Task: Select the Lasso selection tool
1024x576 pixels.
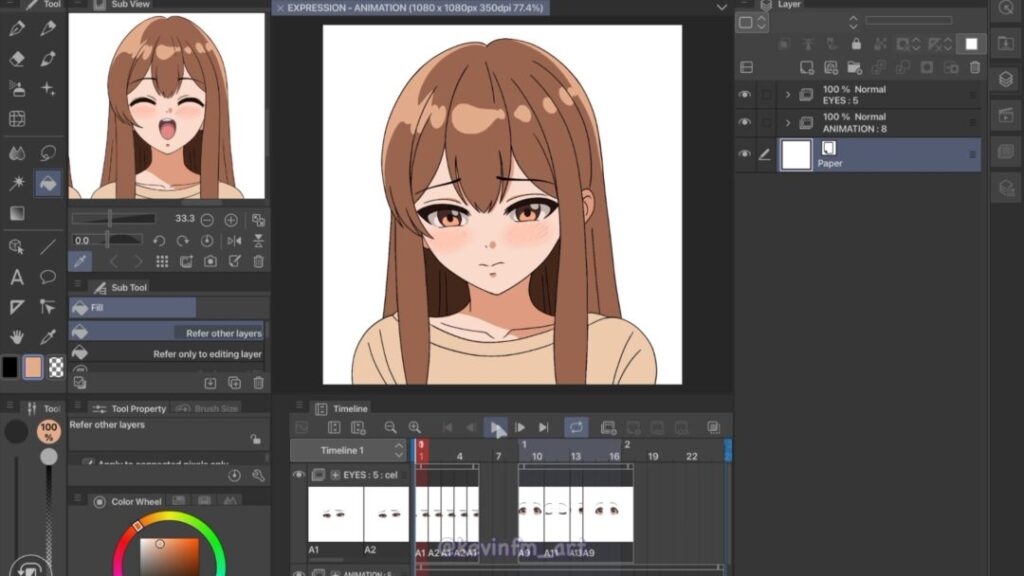Action: click(47, 153)
